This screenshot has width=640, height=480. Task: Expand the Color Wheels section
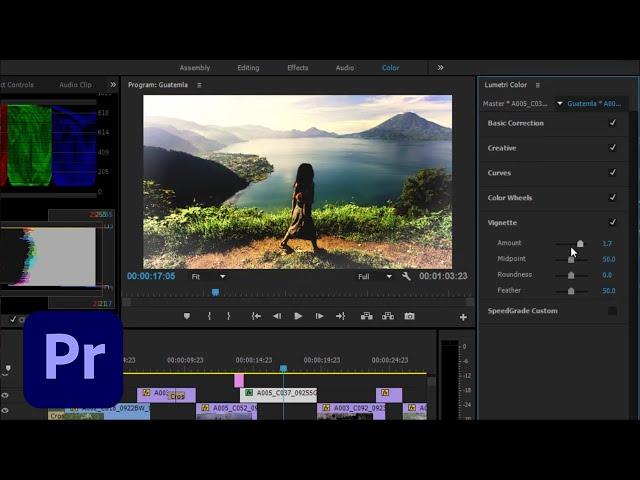pyautogui.click(x=510, y=198)
